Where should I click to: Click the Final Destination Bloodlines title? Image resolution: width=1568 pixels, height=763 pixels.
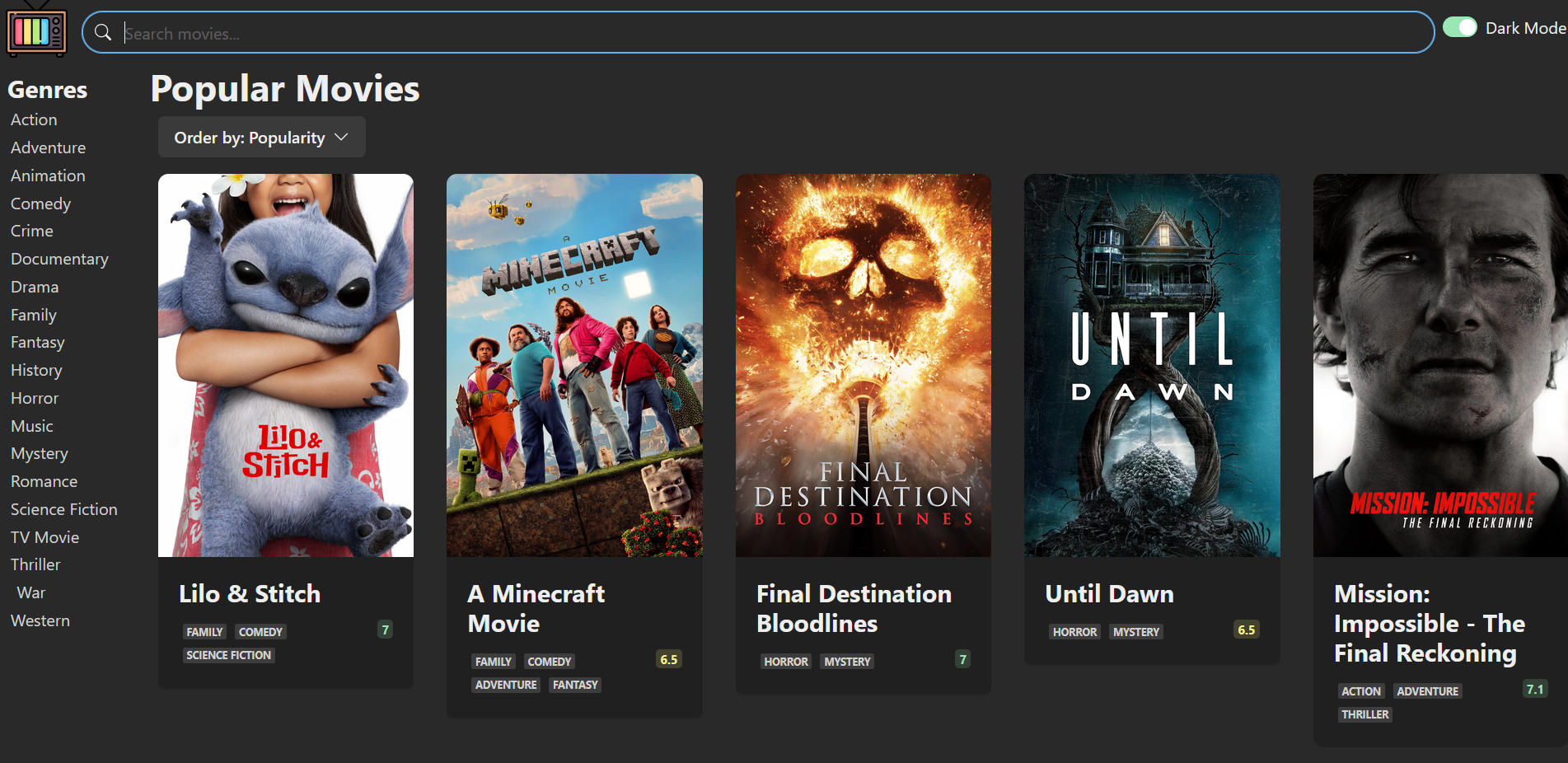[x=854, y=608]
